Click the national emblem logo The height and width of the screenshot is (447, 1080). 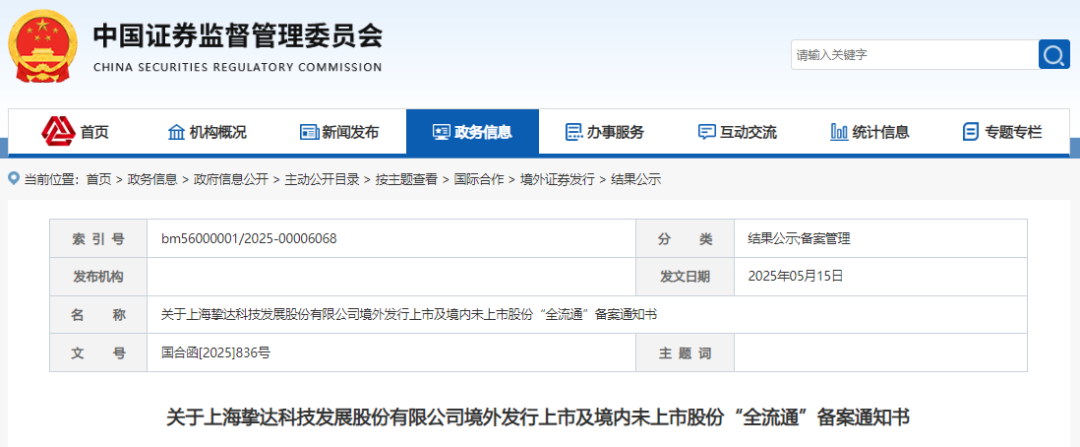tap(43, 46)
